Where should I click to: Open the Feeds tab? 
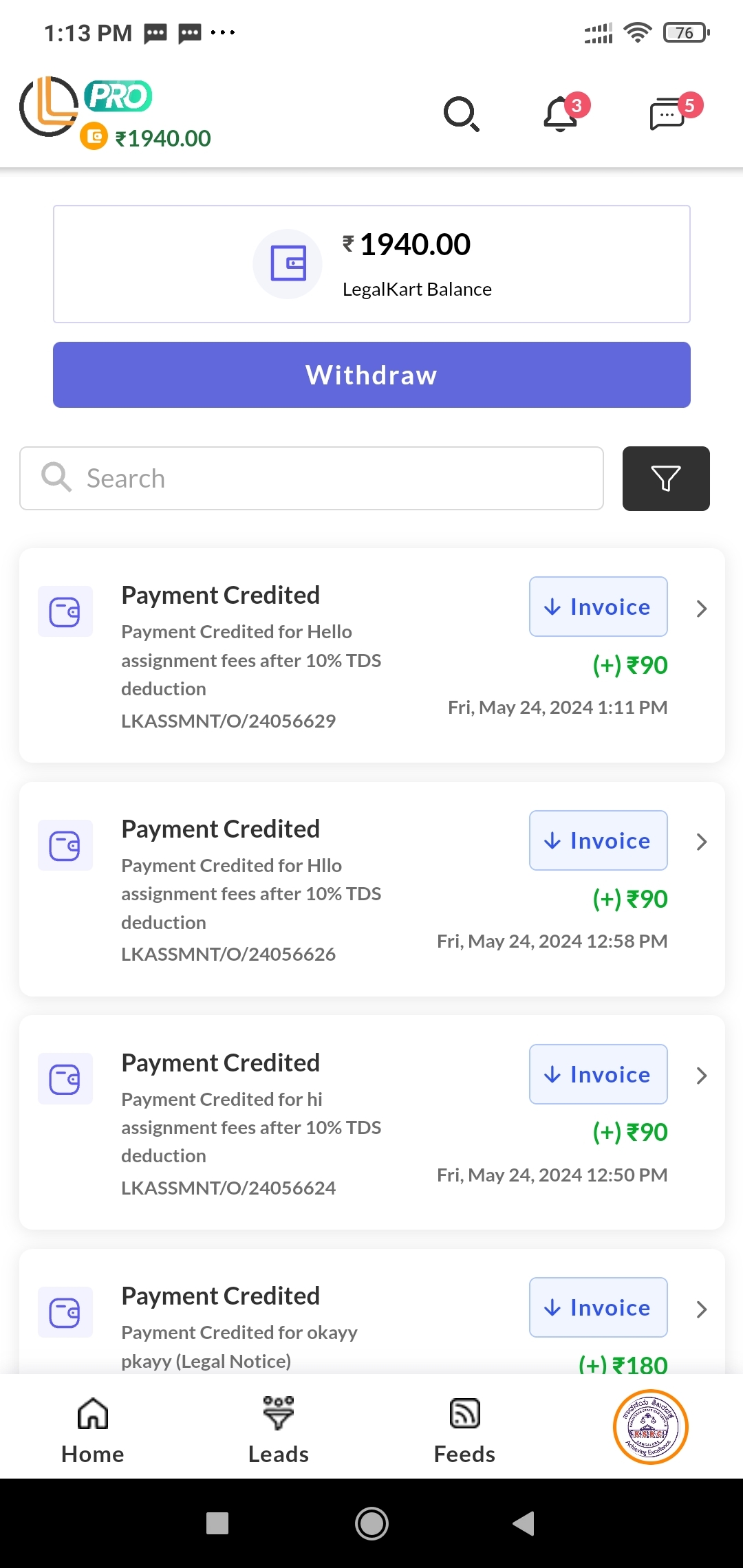(464, 1432)
